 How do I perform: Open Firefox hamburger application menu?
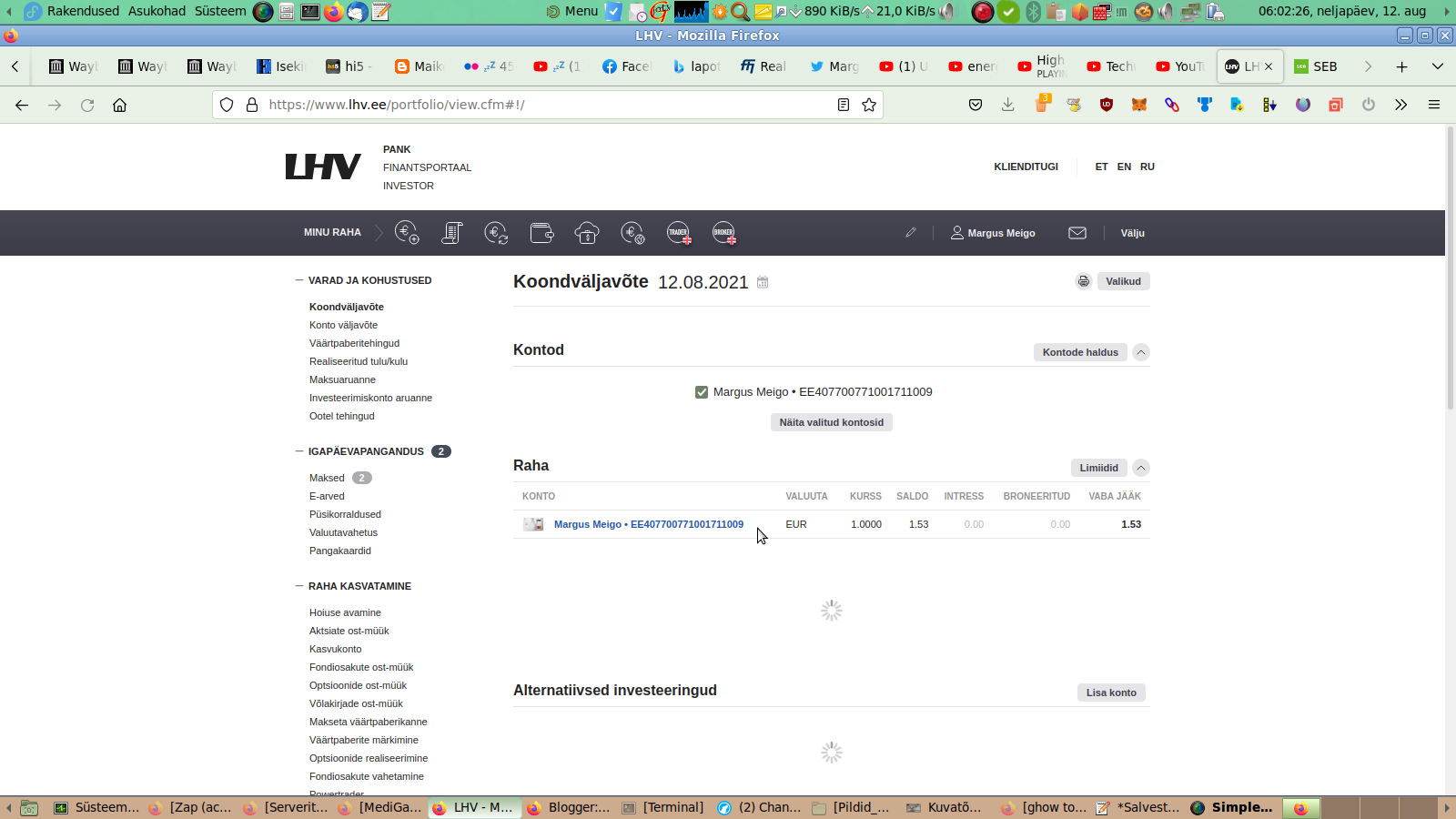pyautogui.click(x=1434, y=105)
